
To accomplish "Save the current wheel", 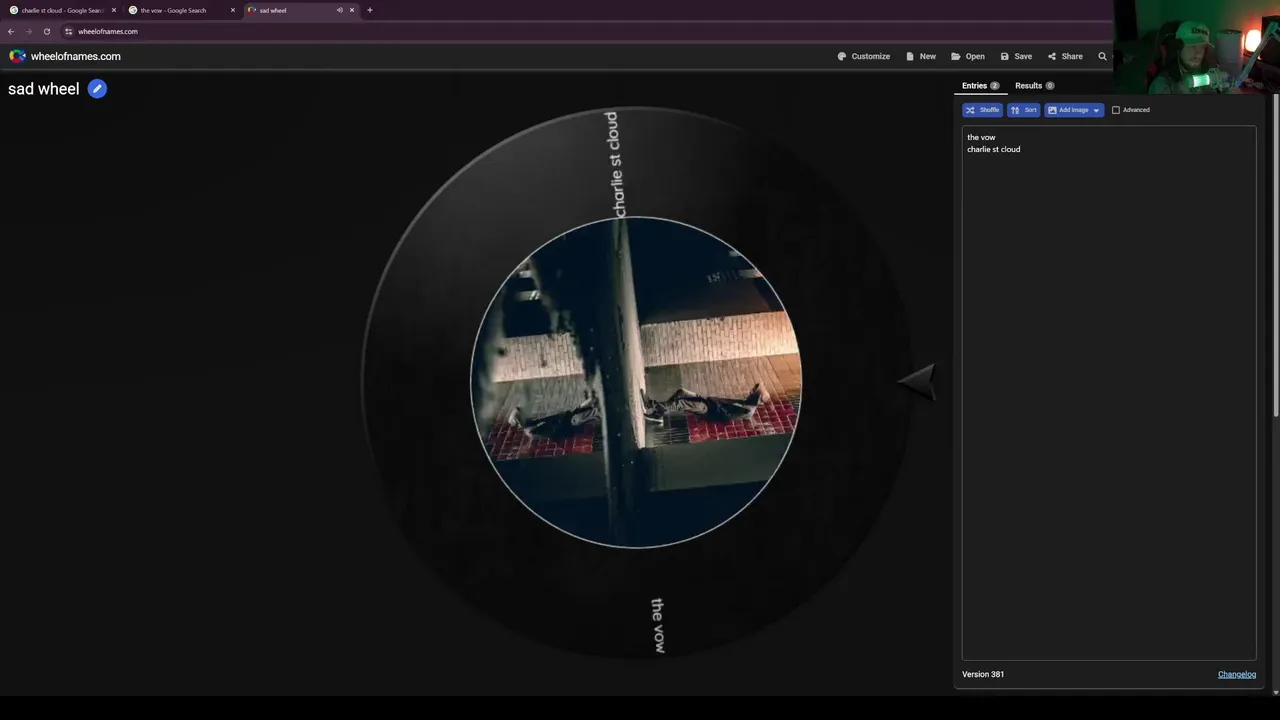I will (1016, 56).
